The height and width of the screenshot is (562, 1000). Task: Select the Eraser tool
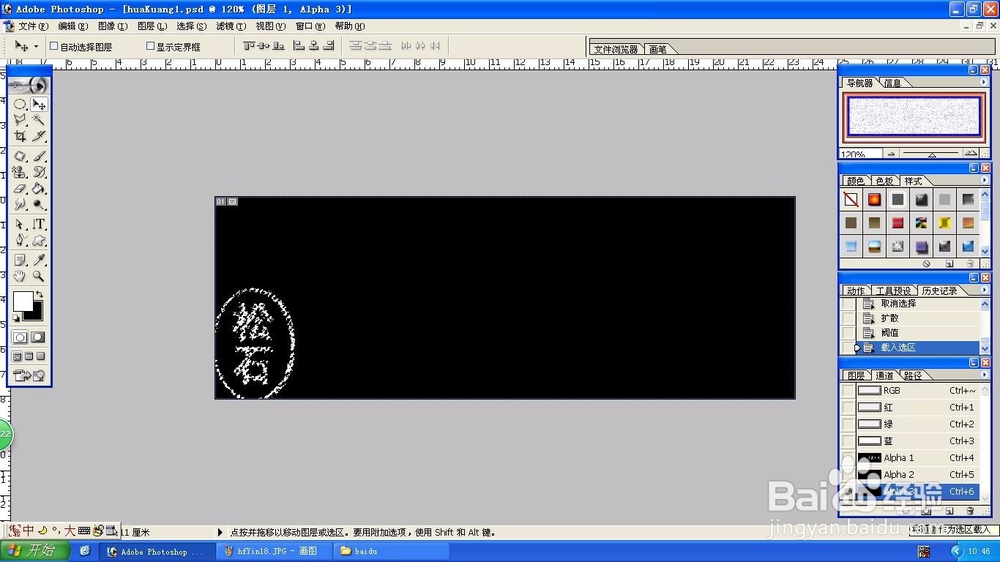(20, 189)
